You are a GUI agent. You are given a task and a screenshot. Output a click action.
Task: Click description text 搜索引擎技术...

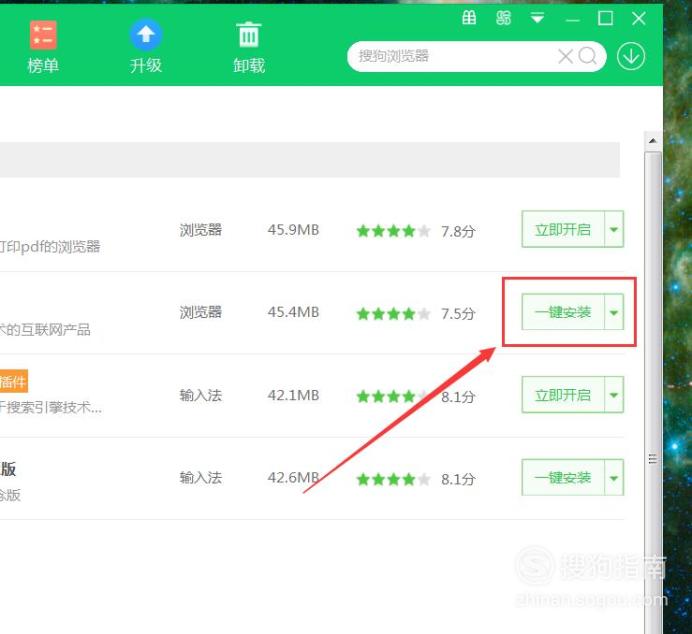point(51,407)
